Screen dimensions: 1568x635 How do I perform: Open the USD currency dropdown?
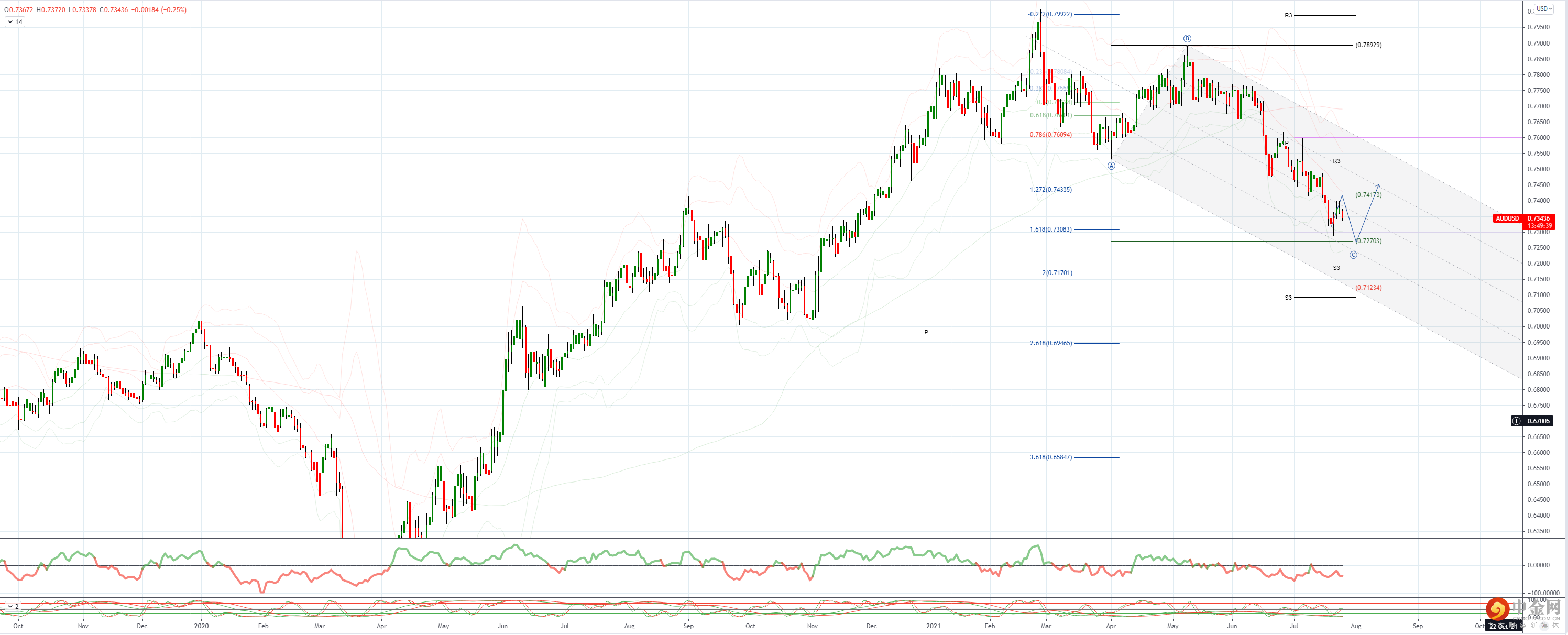(x=1544, y=8)
